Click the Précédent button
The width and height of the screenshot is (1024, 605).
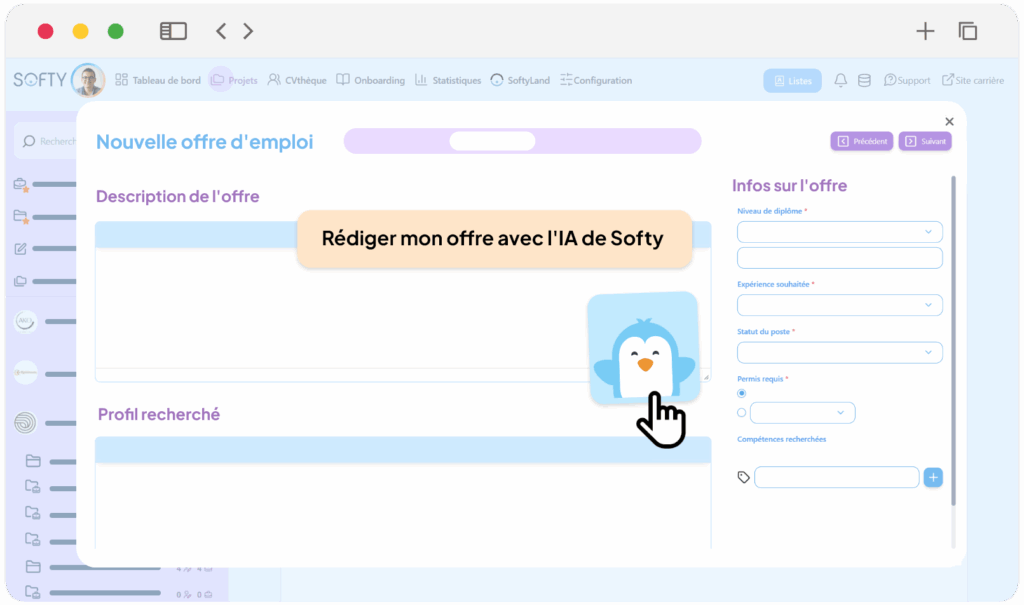861,141
